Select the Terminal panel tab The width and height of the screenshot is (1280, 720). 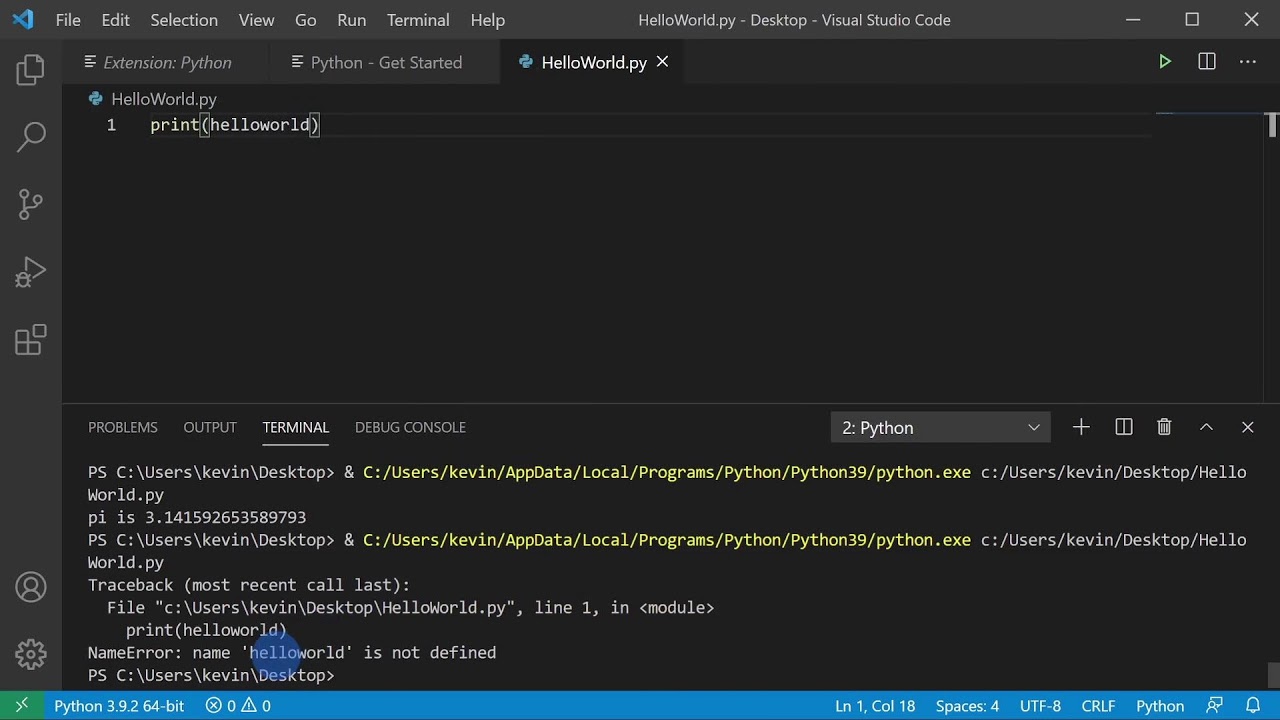[296, 427]
